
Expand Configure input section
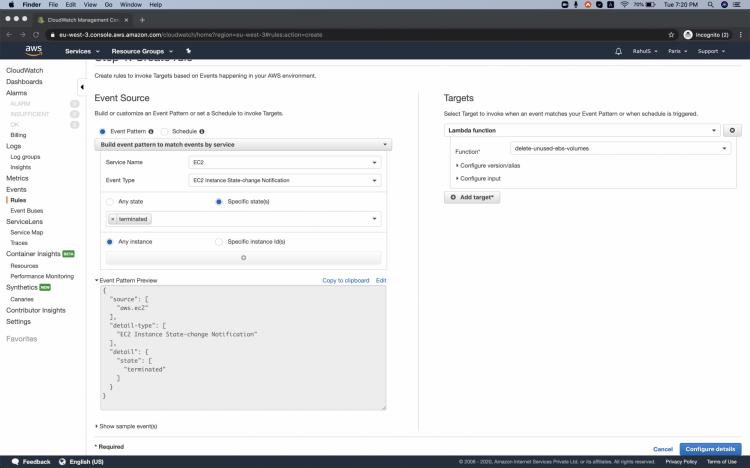(x=481, y=178)
